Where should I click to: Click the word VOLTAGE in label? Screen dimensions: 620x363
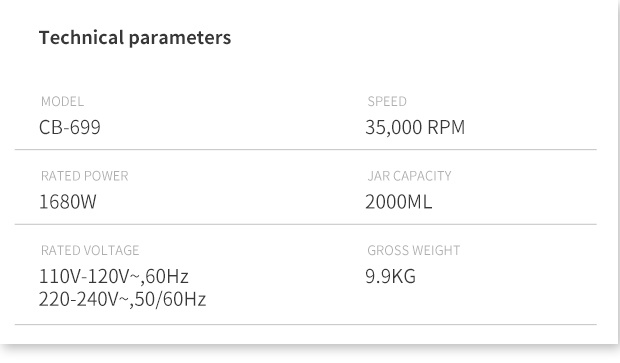tap(112, 250)
